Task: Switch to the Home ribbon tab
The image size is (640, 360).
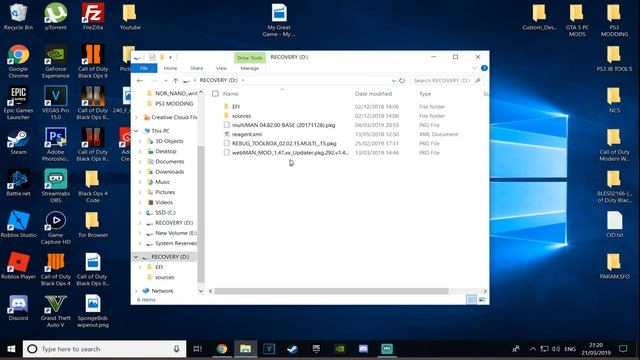Action: [170, 68]
